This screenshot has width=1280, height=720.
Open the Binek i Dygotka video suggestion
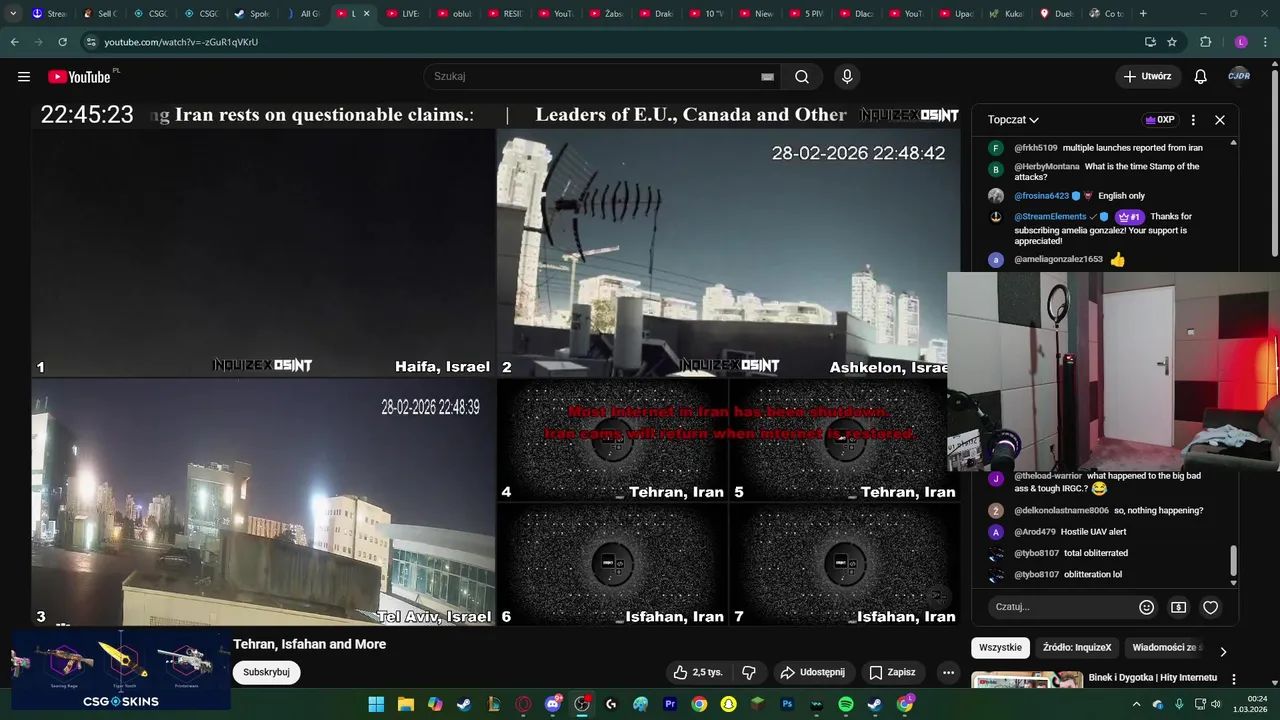coord(1153,678)
